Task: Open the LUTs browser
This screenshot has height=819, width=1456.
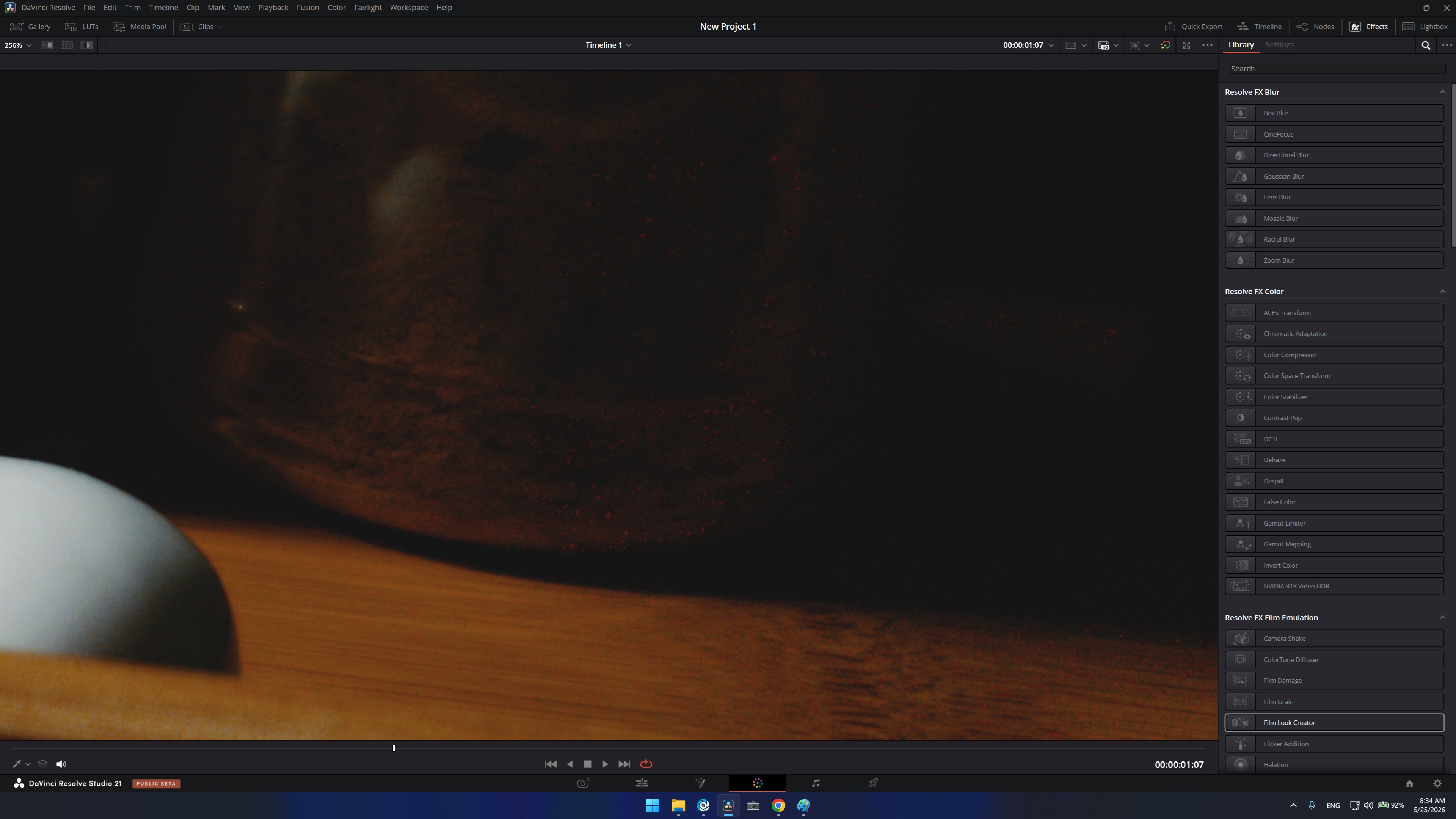Action: (x=82, y=27)
